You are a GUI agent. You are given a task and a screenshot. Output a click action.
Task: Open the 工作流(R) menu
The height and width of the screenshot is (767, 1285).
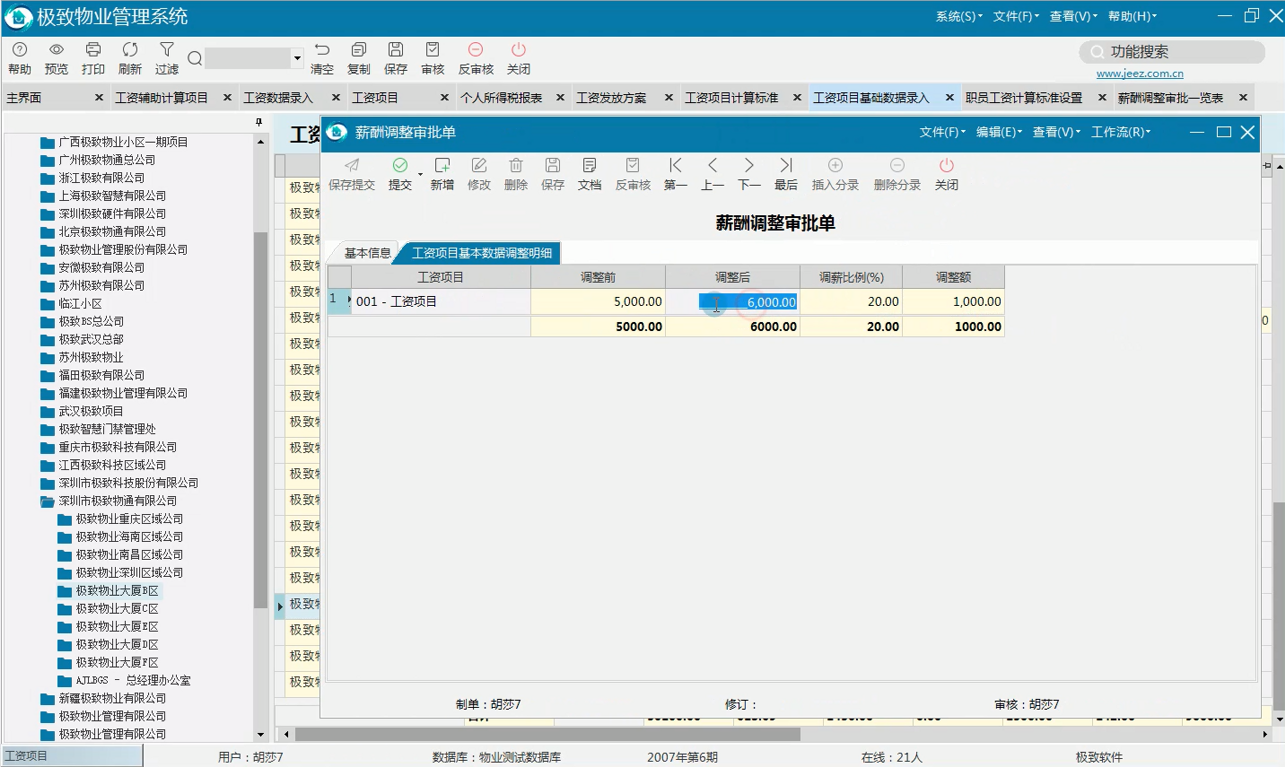click(x=1121, y=132)
